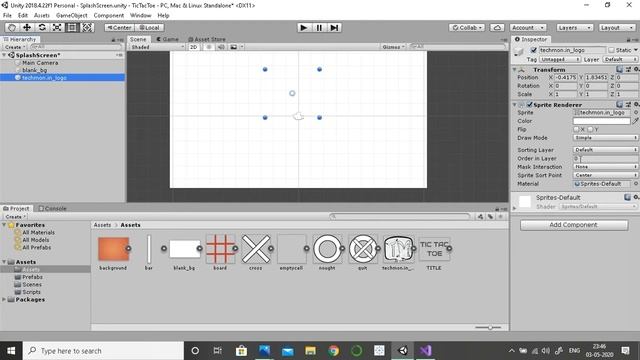Click the Position X input field

566,77
